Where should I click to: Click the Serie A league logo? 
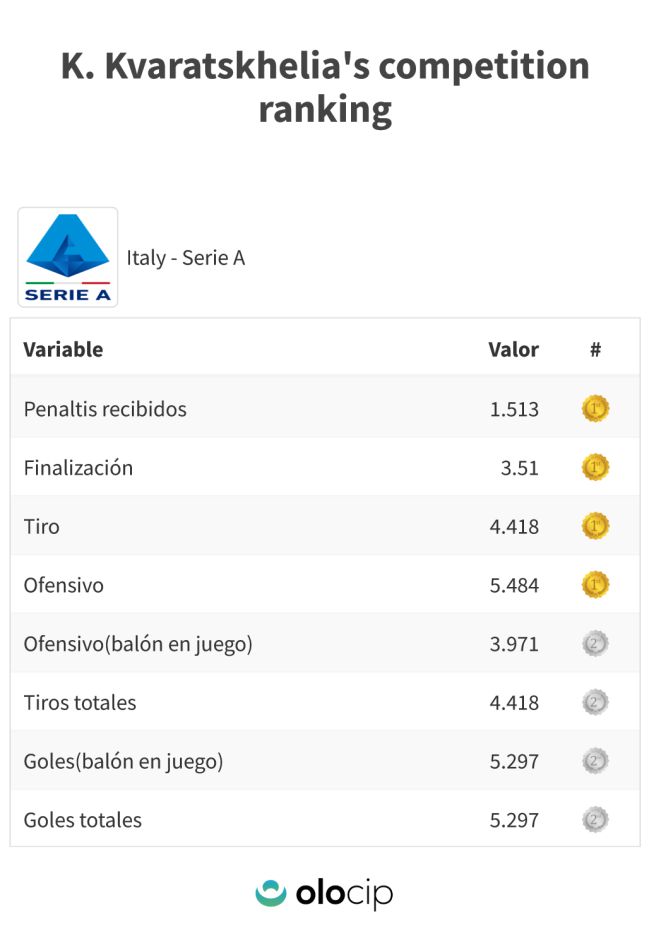click(68, 257)
